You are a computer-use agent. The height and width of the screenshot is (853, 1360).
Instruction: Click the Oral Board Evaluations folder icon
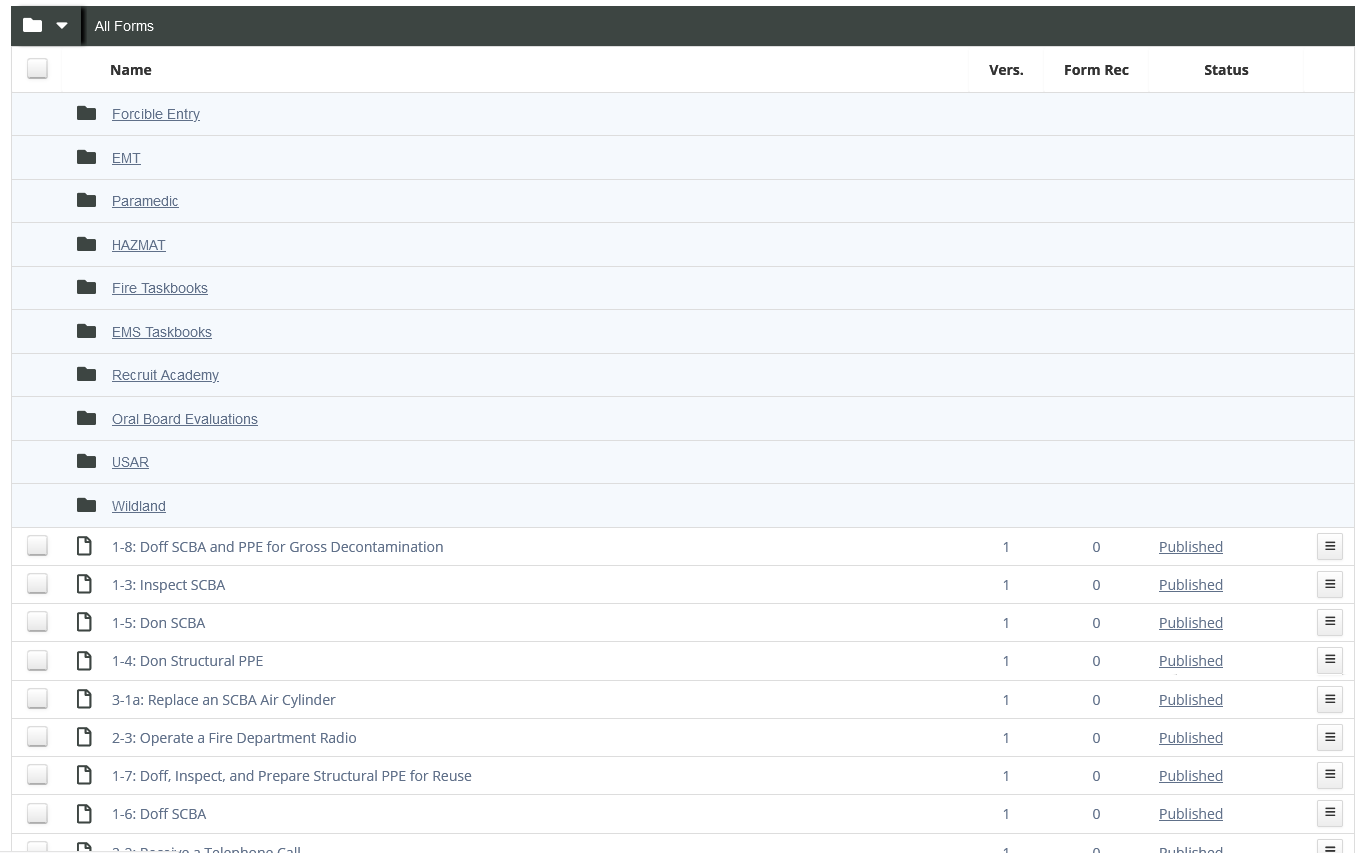click(x=87, y=418)
